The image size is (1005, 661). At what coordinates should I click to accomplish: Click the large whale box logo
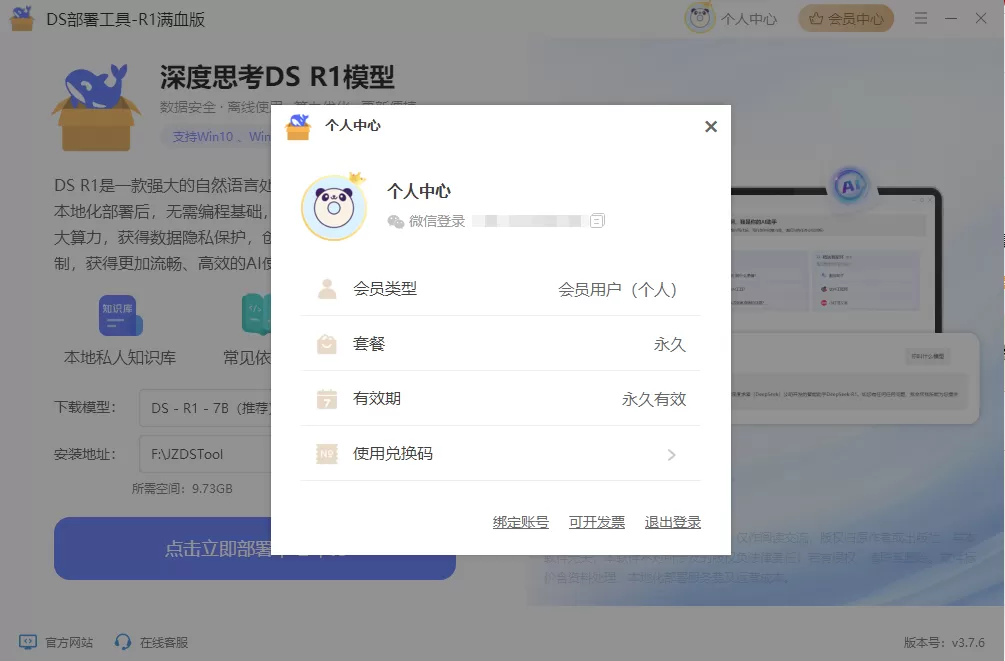[x=96, y=107]
